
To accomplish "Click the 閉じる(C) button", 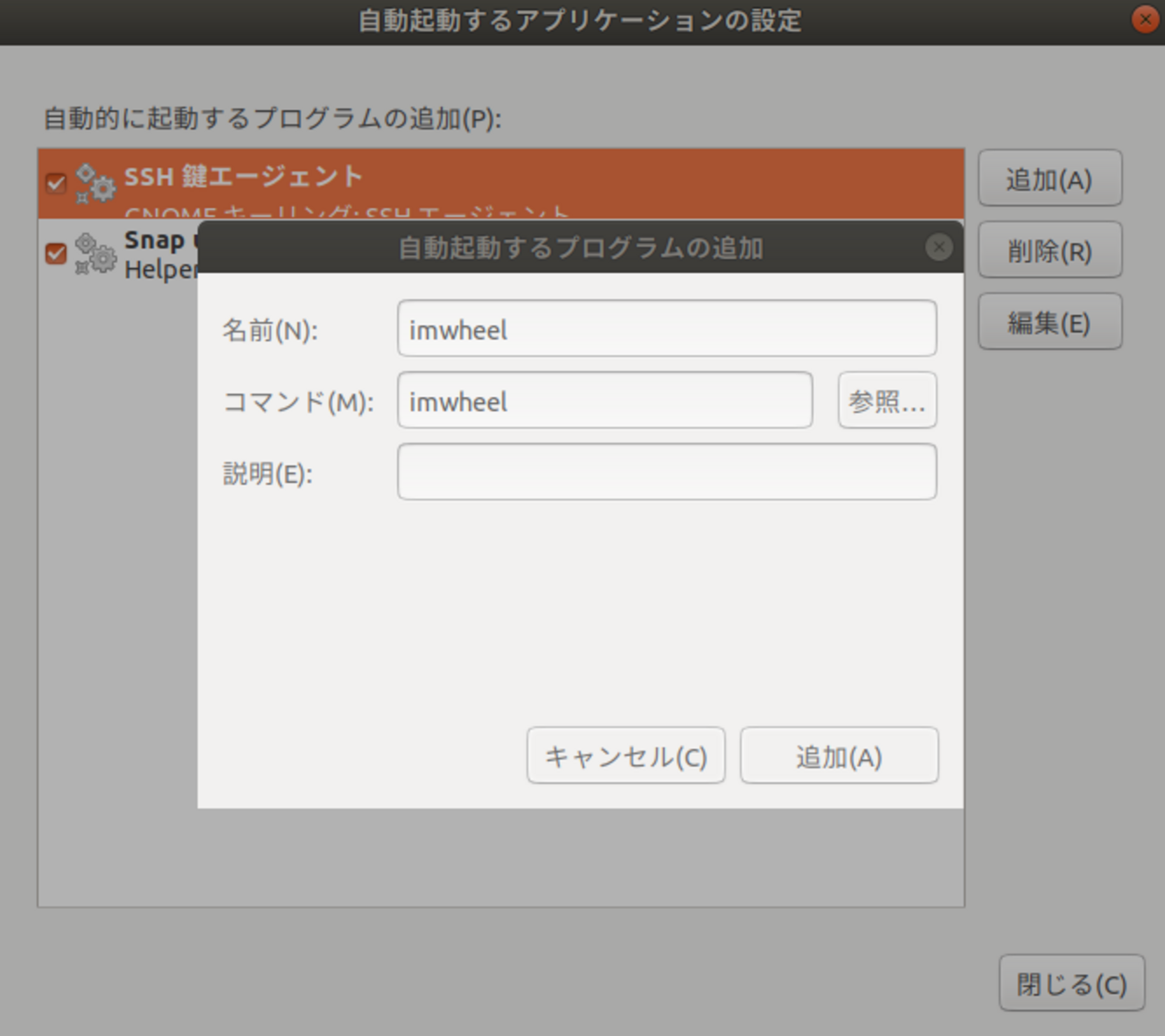I will [1072, 983].
